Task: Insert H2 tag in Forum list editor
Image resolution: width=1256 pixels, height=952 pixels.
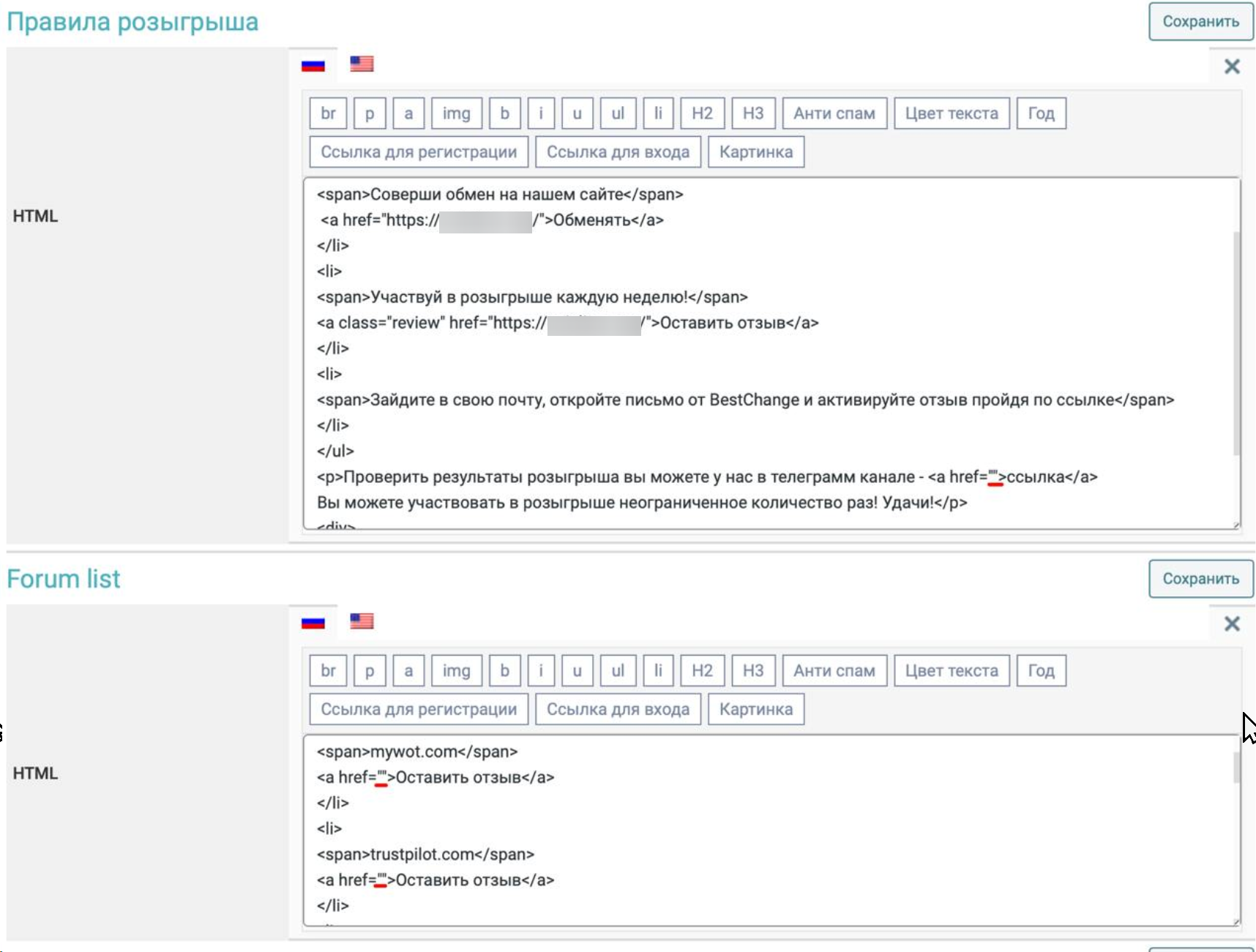Action: coord(702,671)
